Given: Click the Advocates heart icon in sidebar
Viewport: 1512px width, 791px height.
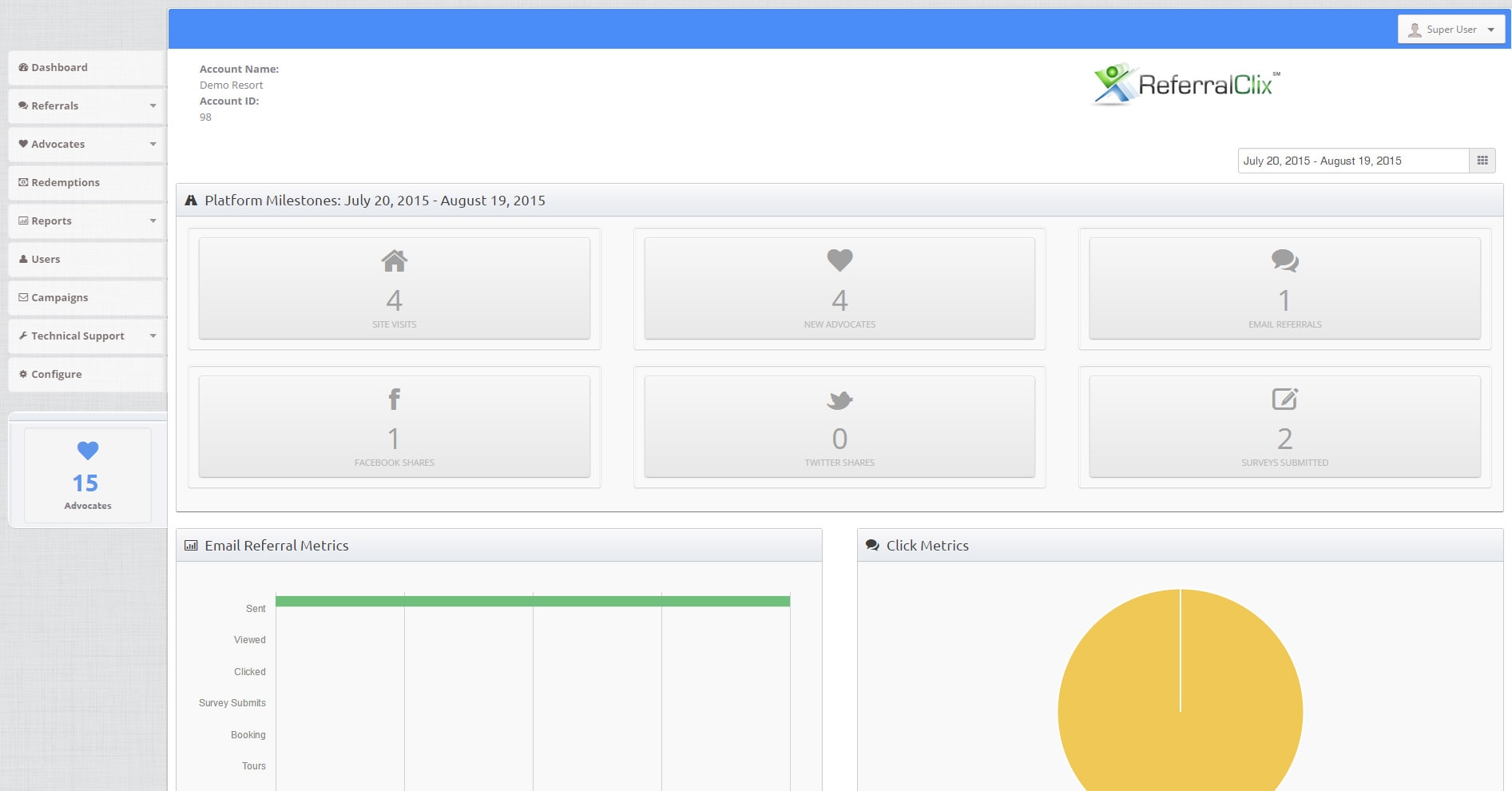Looking at the screenshot, I should [23, 145].
